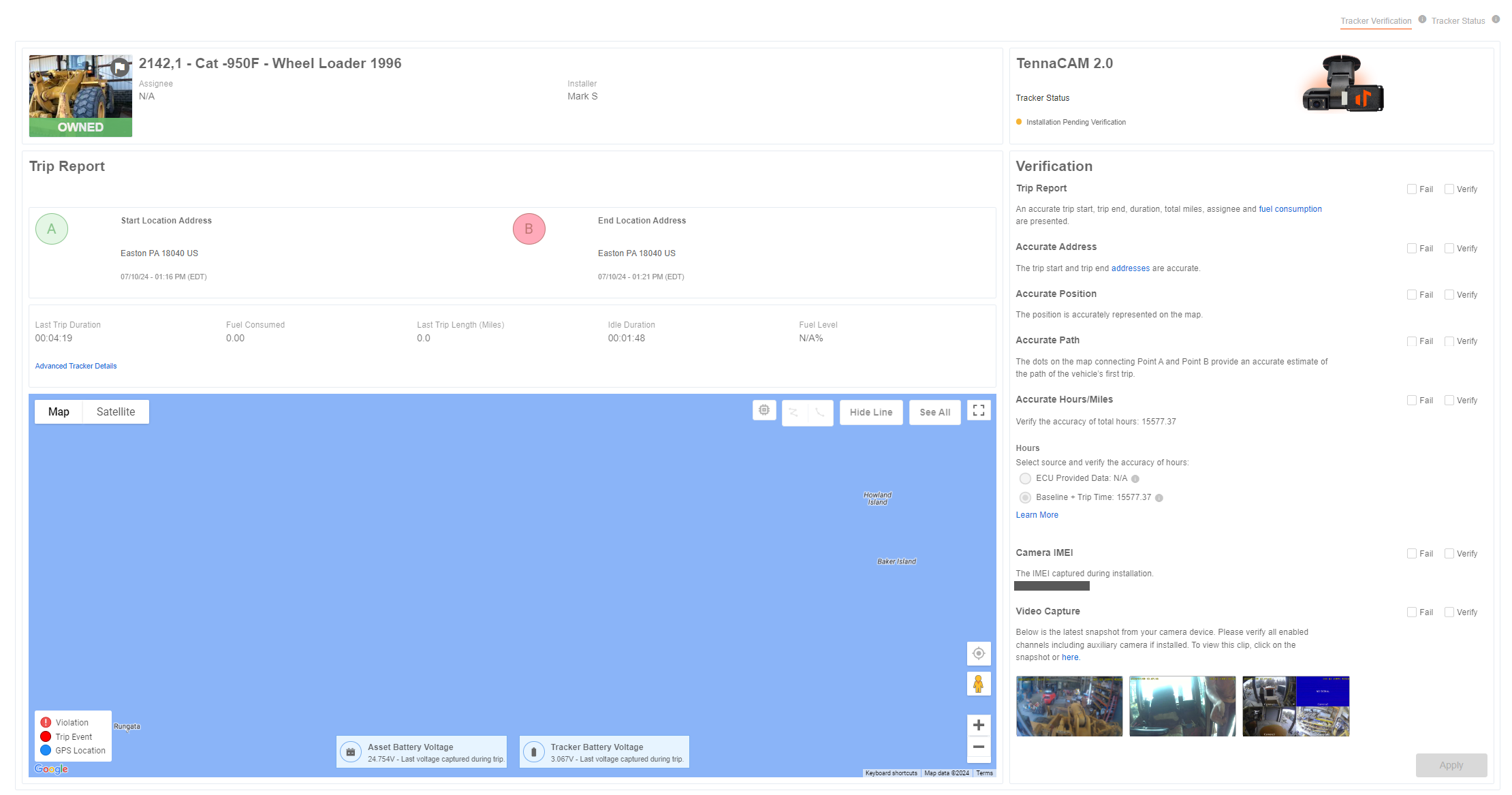Click the red point B marker icon
The image size is (1512, 795).
(x=529, y=229)
